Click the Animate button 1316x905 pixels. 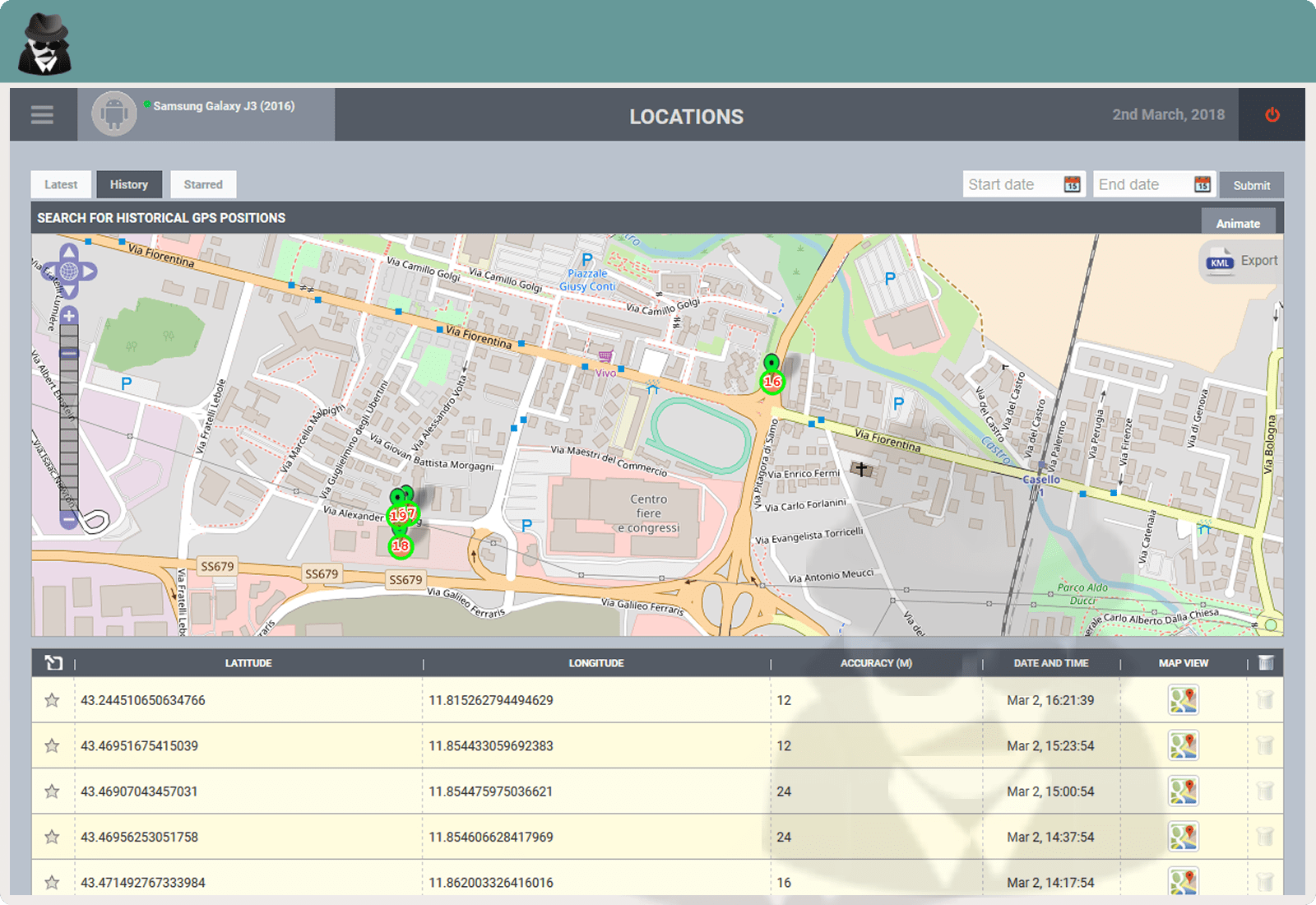pyautogui.click(x=1238, y=223)
